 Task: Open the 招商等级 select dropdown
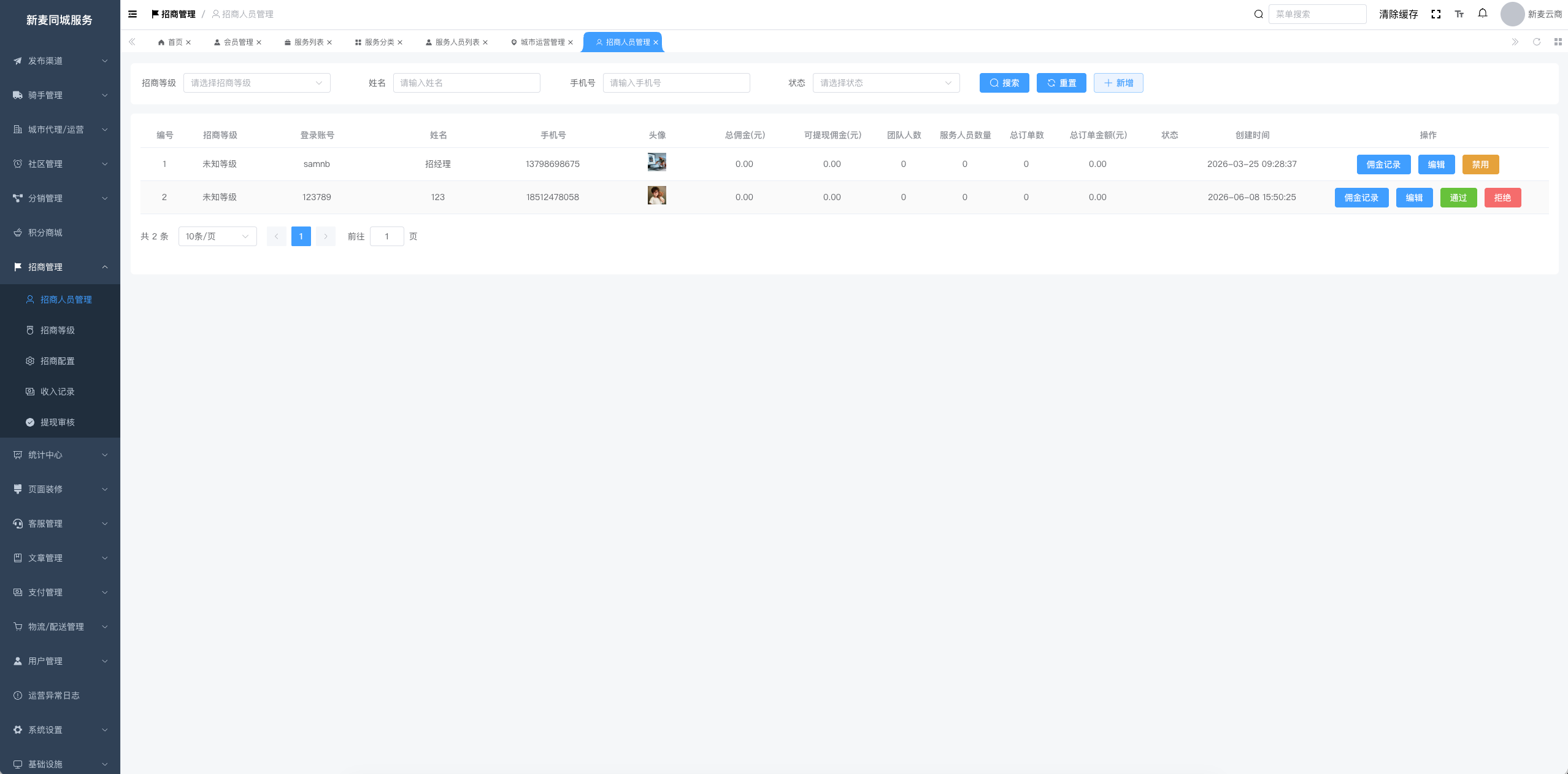click(257, 83)
